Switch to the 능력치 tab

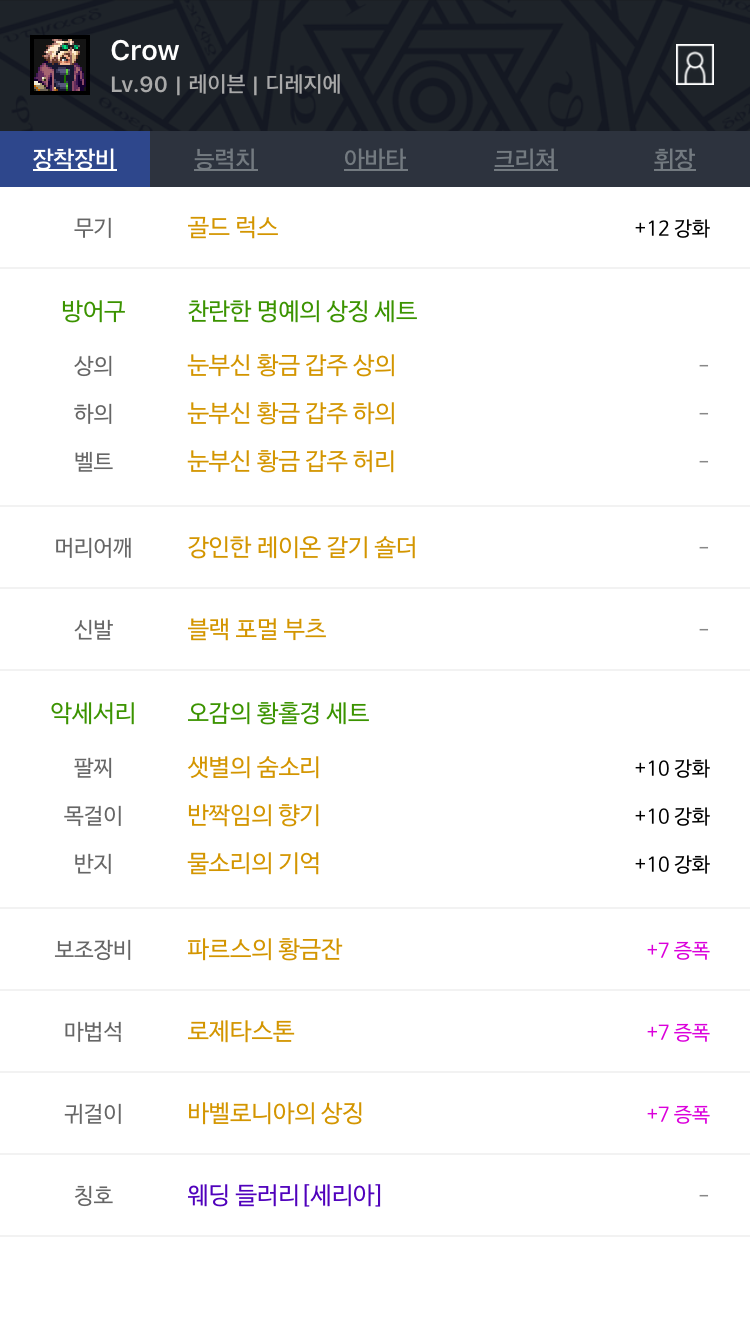(225, 159)
